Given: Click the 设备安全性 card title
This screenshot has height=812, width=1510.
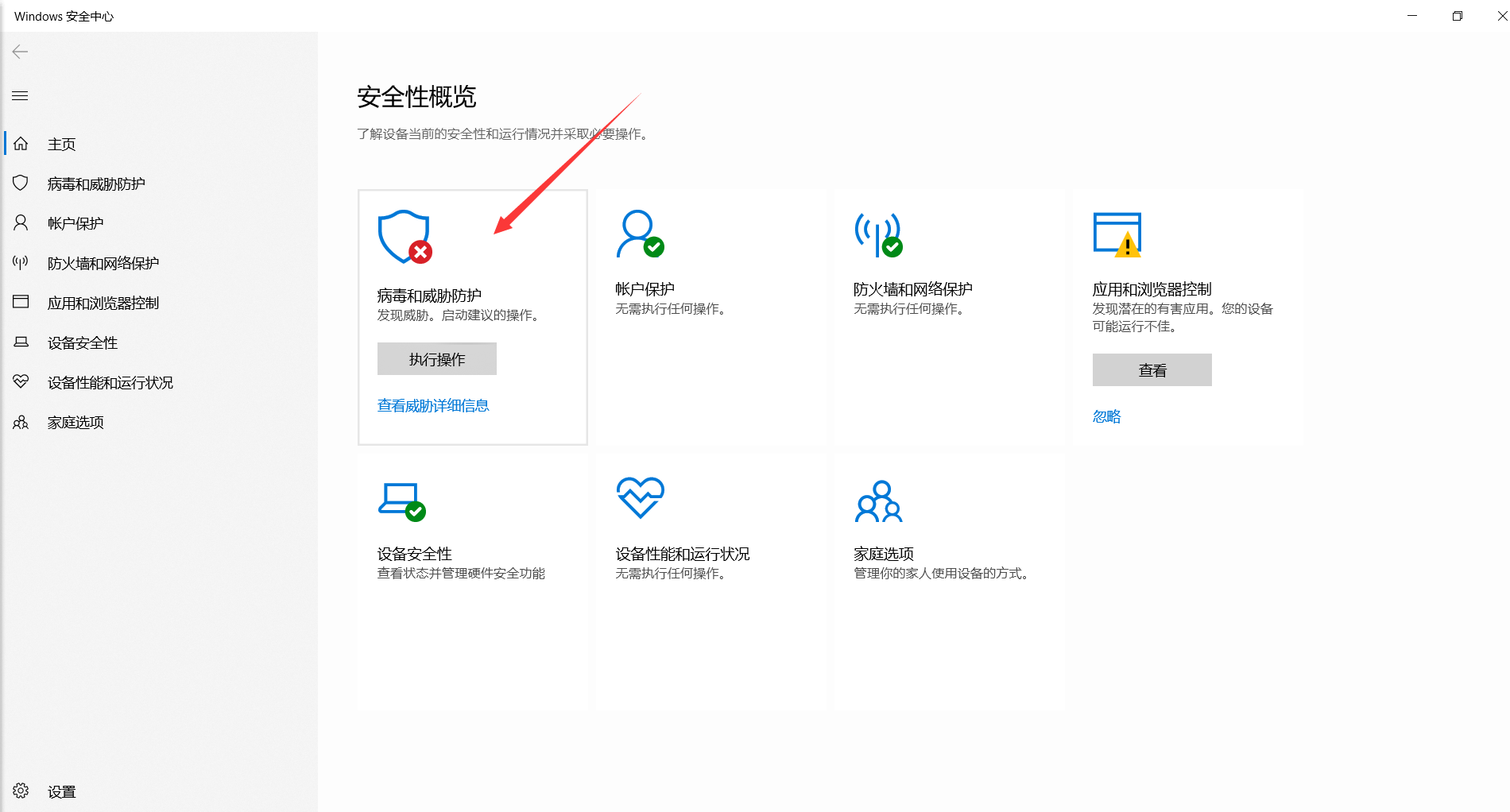Looking at the screenshot, I should (414, 554).
